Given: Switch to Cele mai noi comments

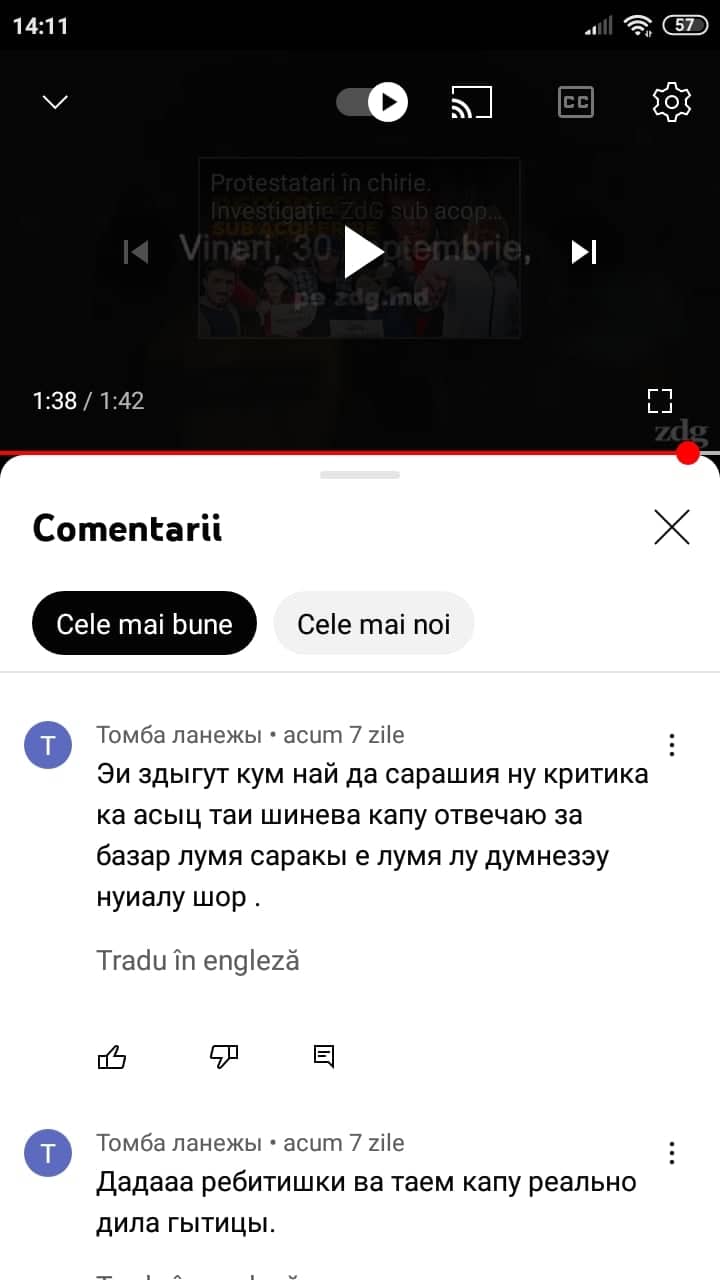Looking at the screenshot, I should 374,624.
